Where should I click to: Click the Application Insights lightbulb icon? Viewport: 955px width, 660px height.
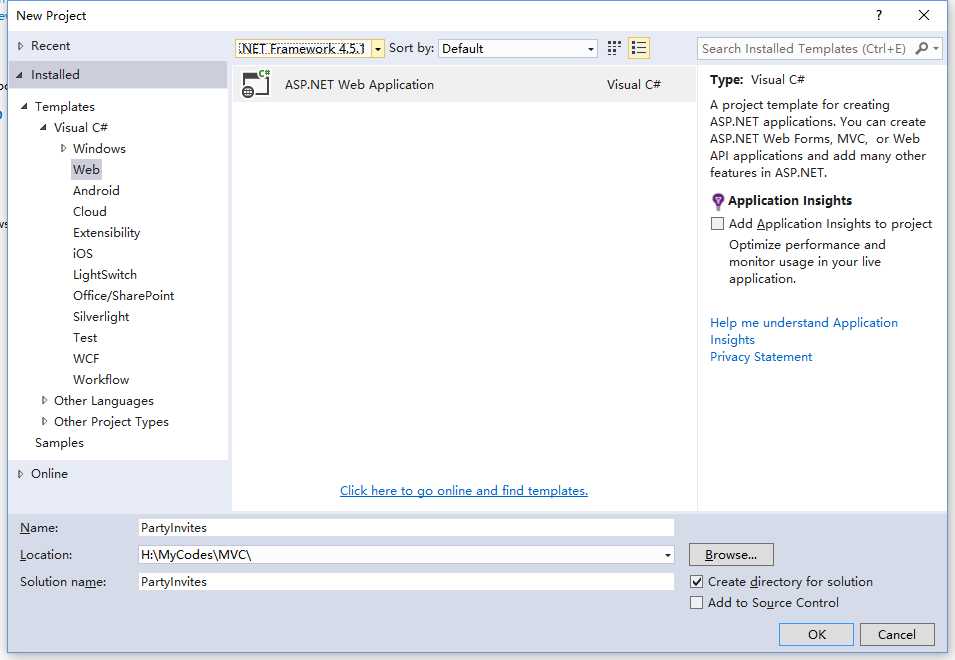pyautogui.click(x=717, y=201)
